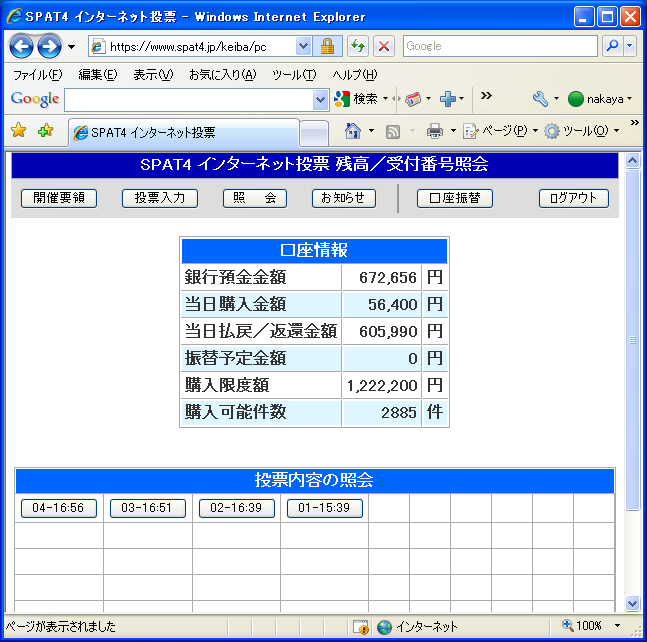Expand command bar overflow chevron
This screenshot has height=642, width=647.
click(635, 123)
